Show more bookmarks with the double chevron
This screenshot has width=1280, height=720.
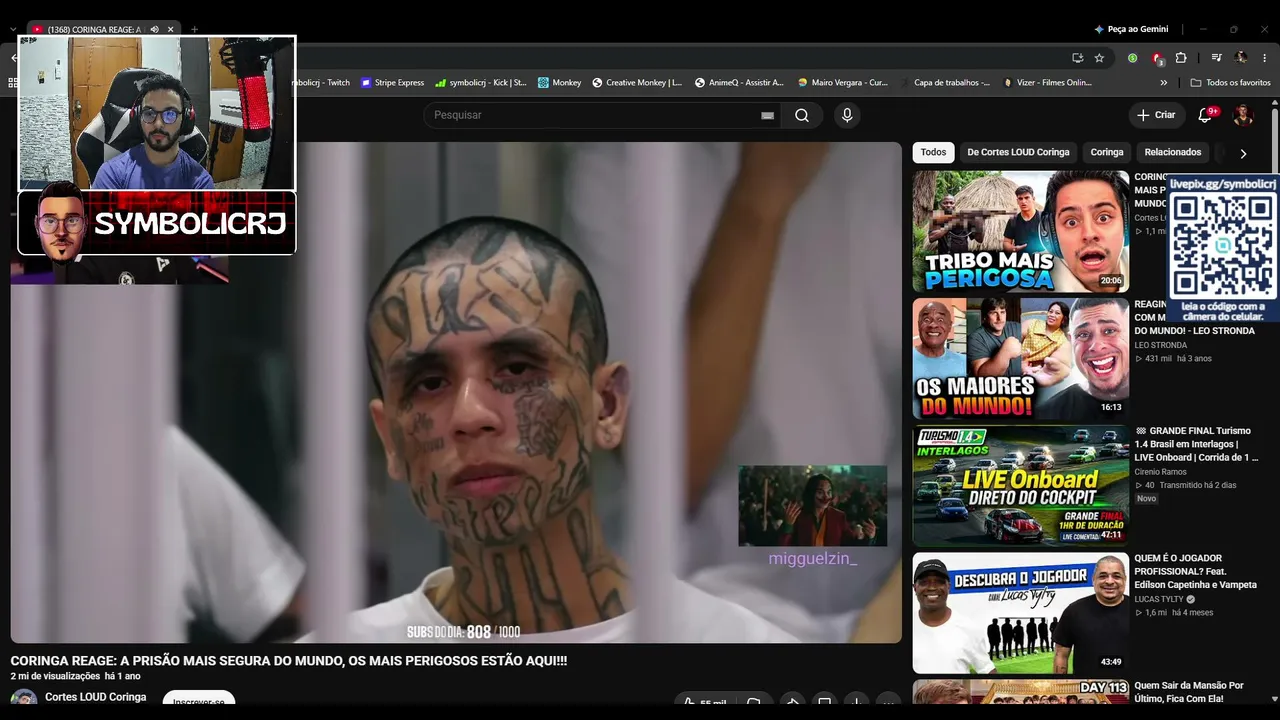tap(1163, 83)
